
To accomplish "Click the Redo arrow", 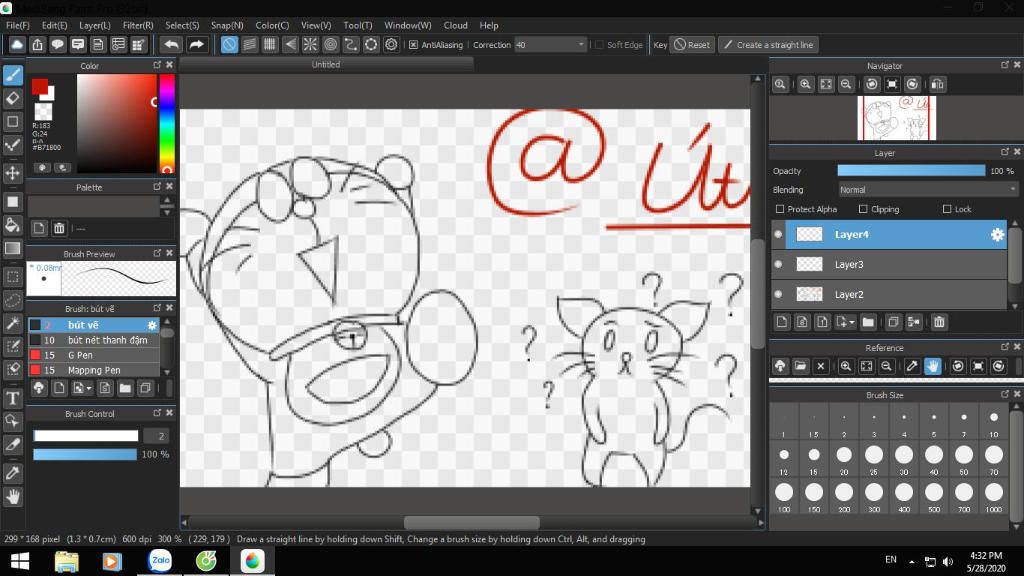I will 196,44.
